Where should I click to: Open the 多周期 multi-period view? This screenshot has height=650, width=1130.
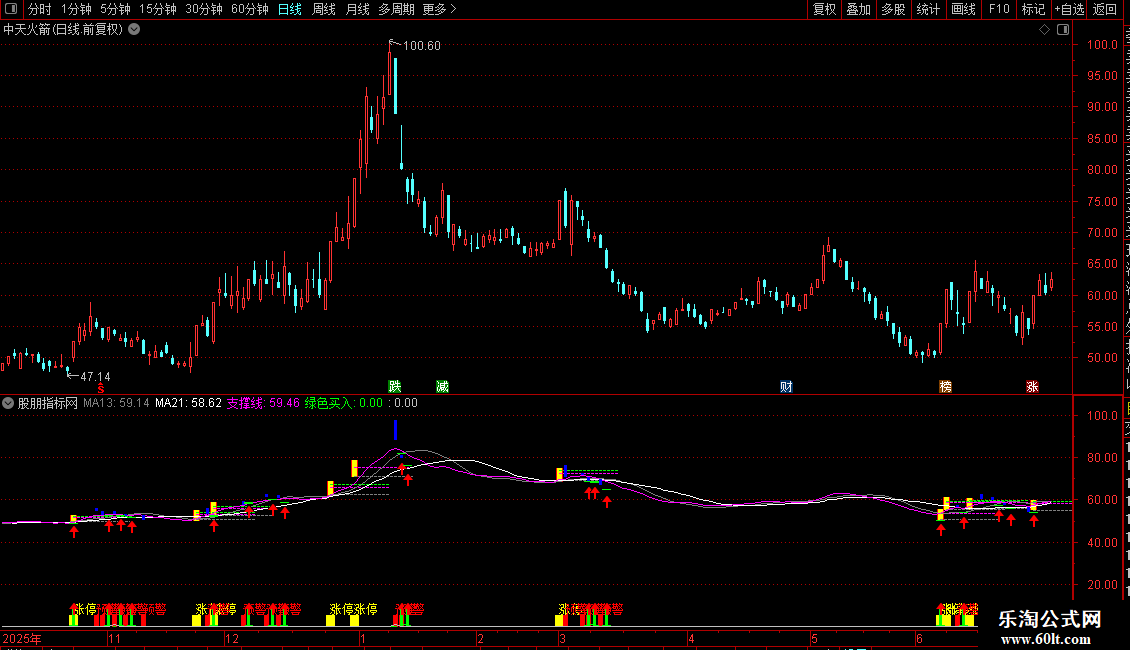396,9
